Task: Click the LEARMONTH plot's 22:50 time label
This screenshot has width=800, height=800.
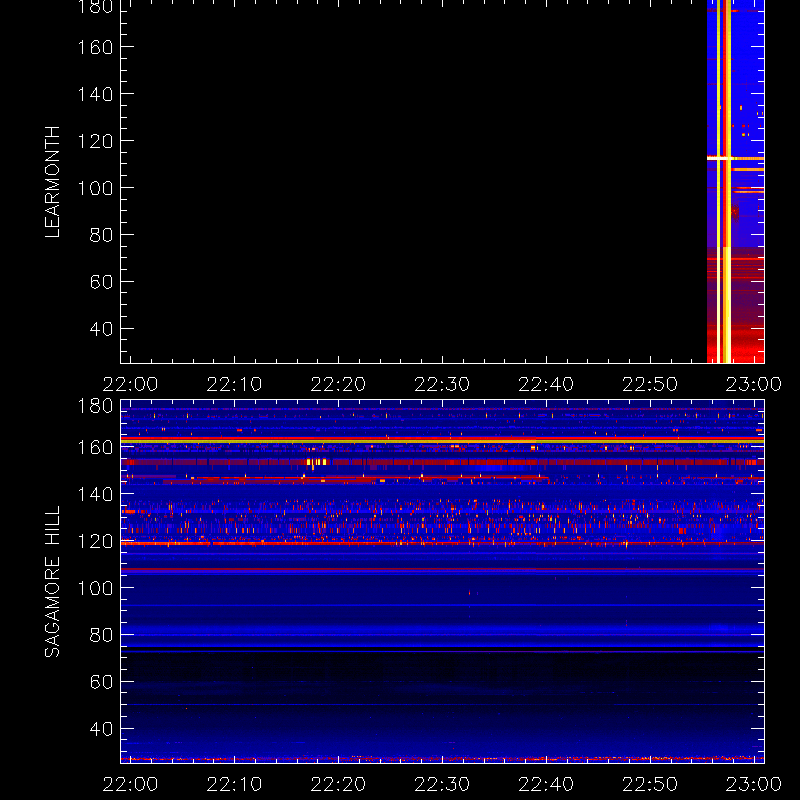Action: (x=650, y=384)
